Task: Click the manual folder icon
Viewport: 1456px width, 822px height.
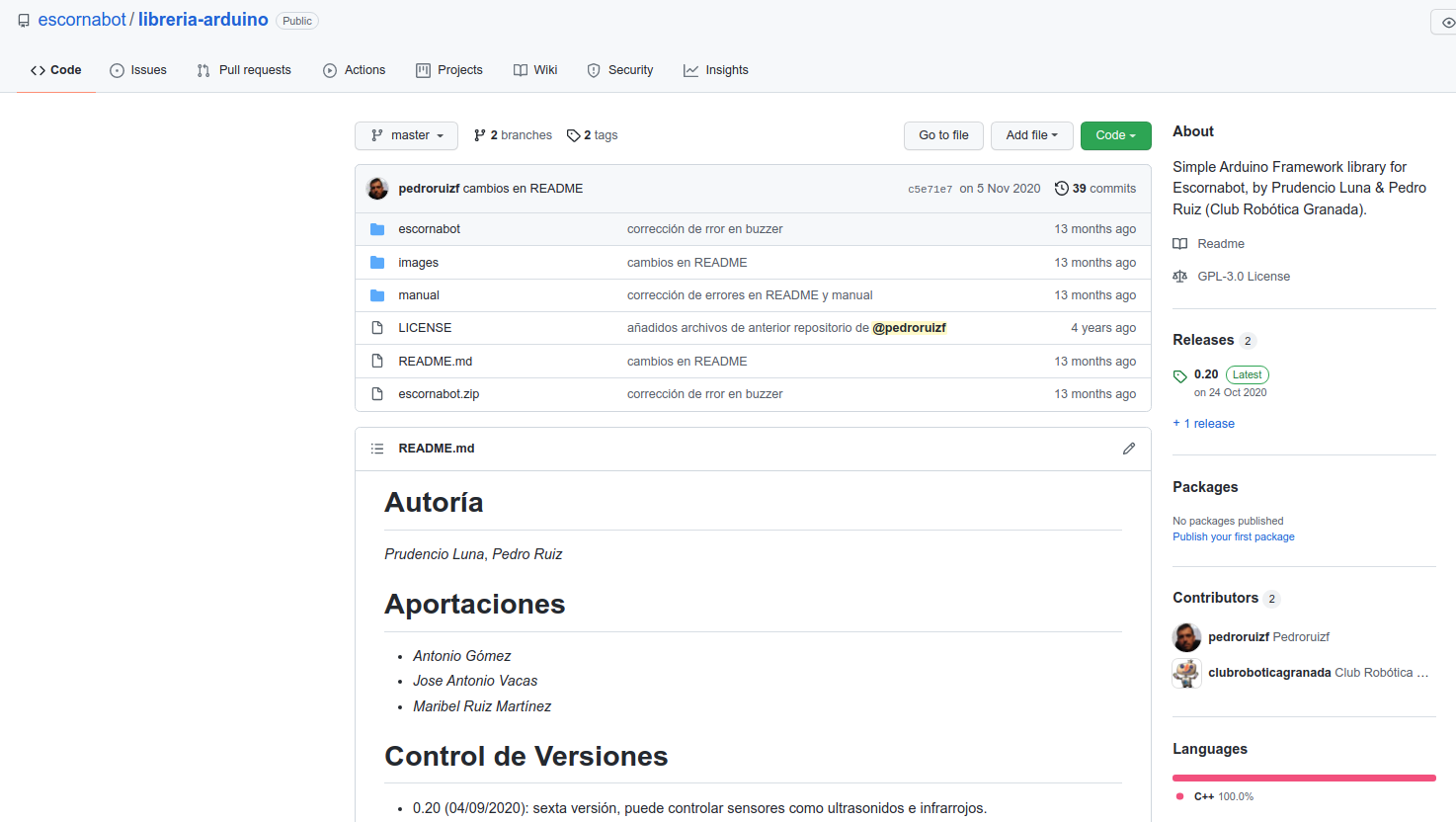Action: (377, 295)
